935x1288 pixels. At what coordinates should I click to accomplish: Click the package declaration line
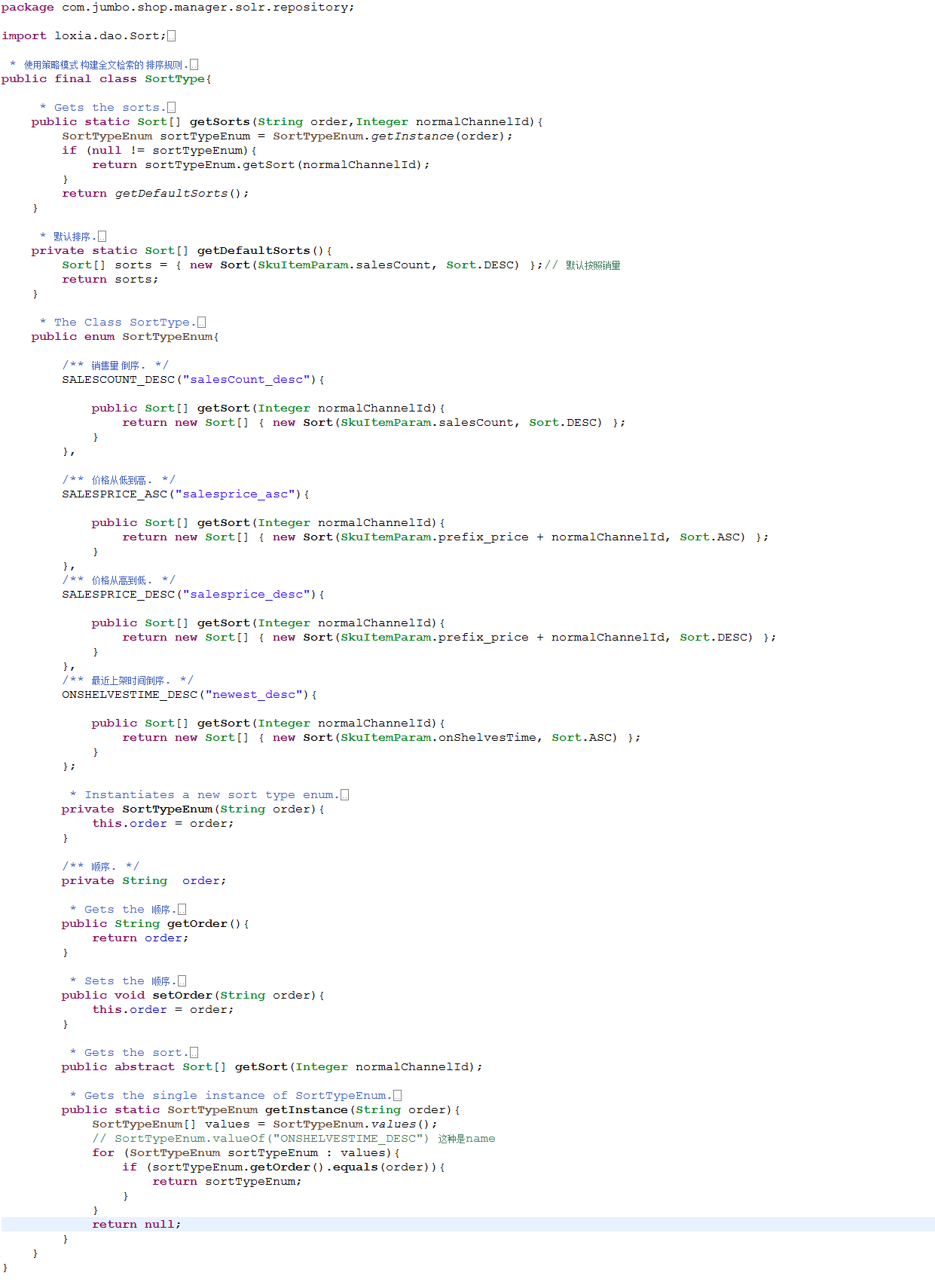[x=178, y=8]
